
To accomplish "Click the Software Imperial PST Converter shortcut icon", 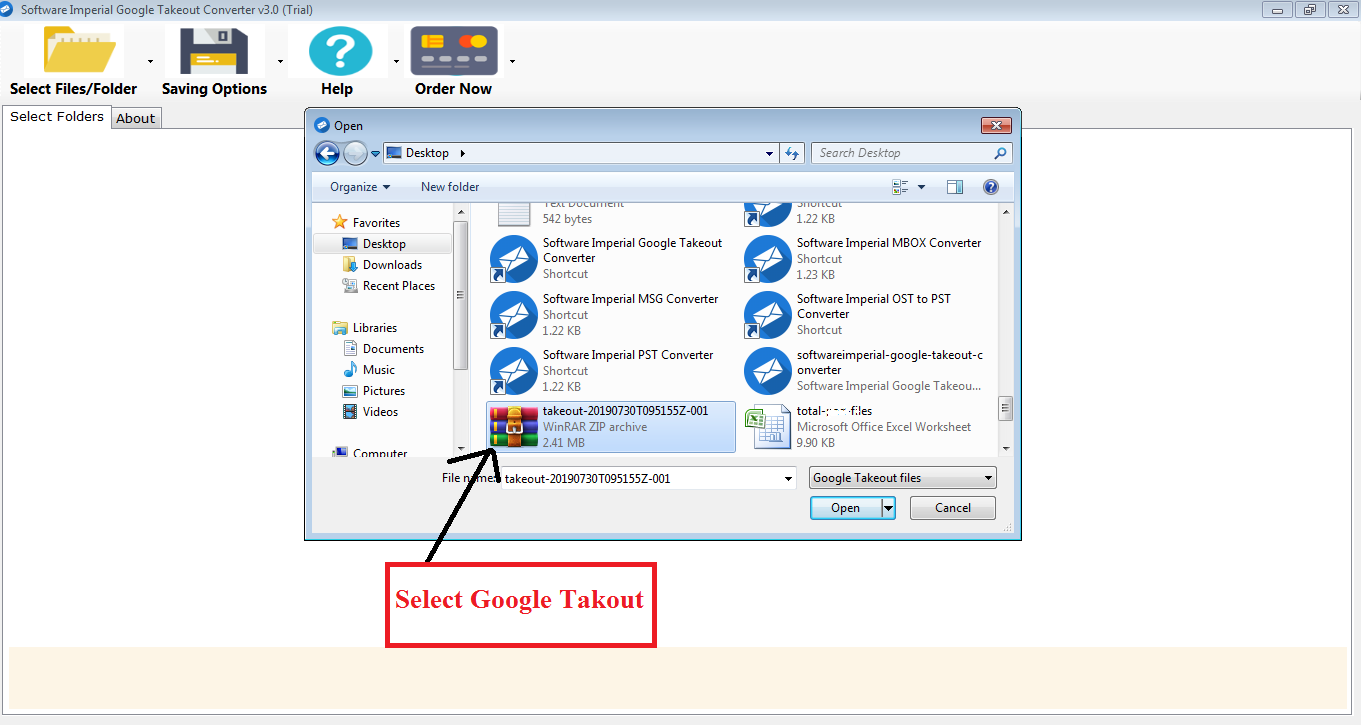I will [514, 371].
